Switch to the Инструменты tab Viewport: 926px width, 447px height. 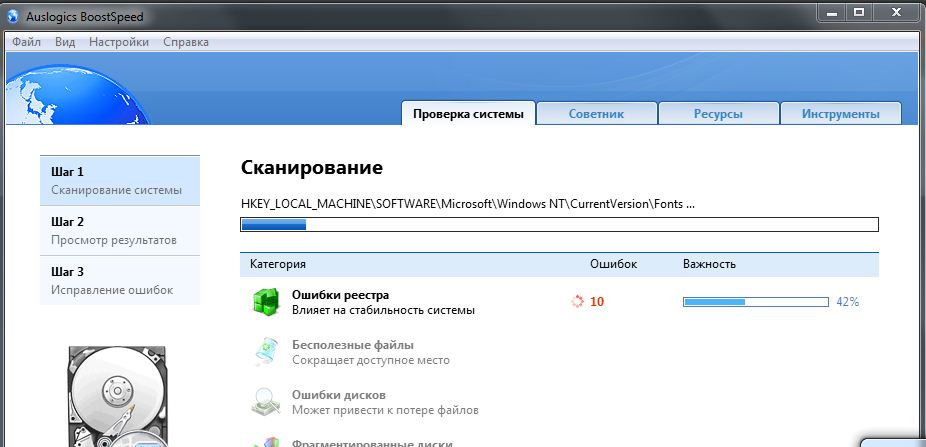coord(840,113)
